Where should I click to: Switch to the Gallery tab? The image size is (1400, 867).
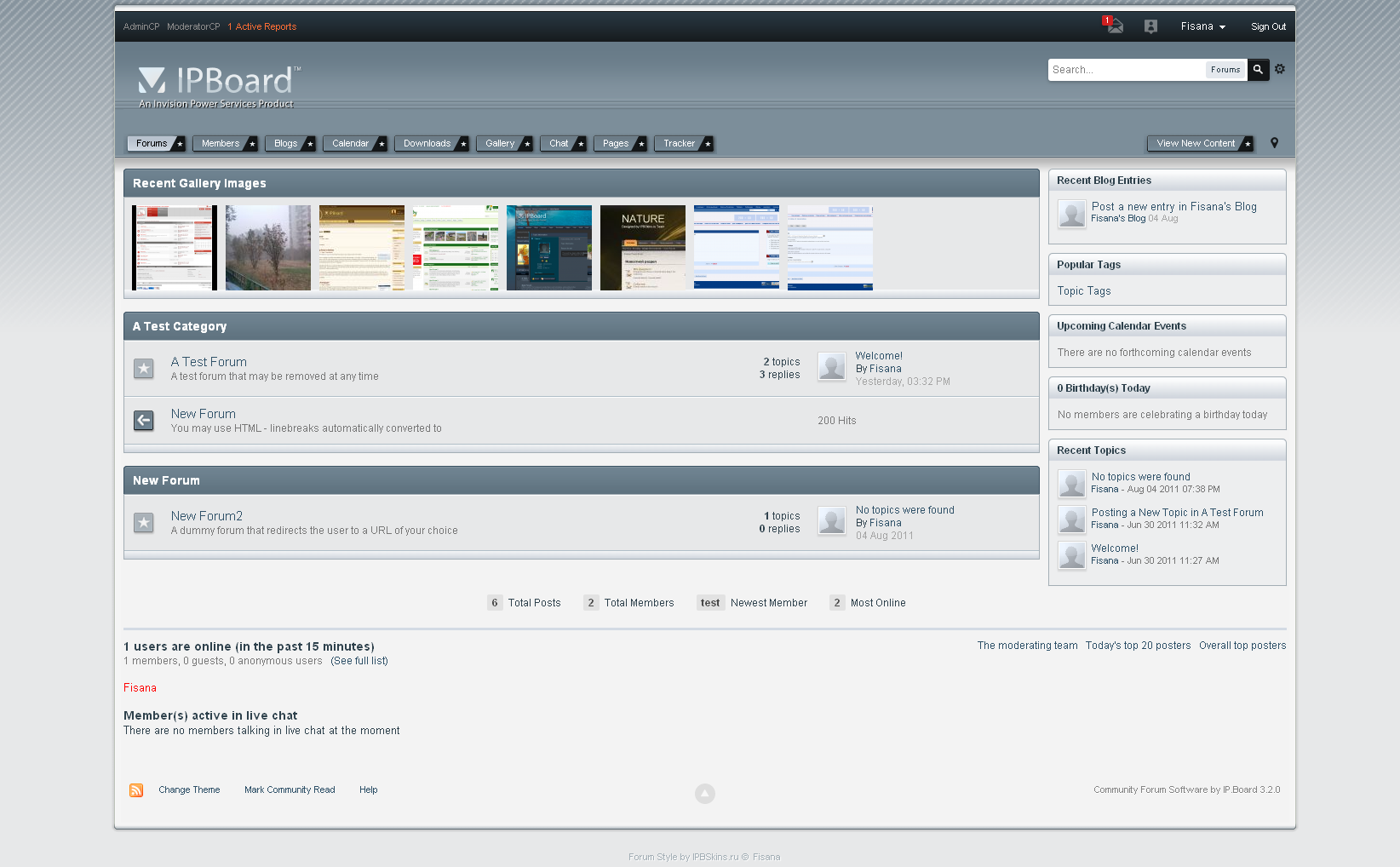[500, 144]
